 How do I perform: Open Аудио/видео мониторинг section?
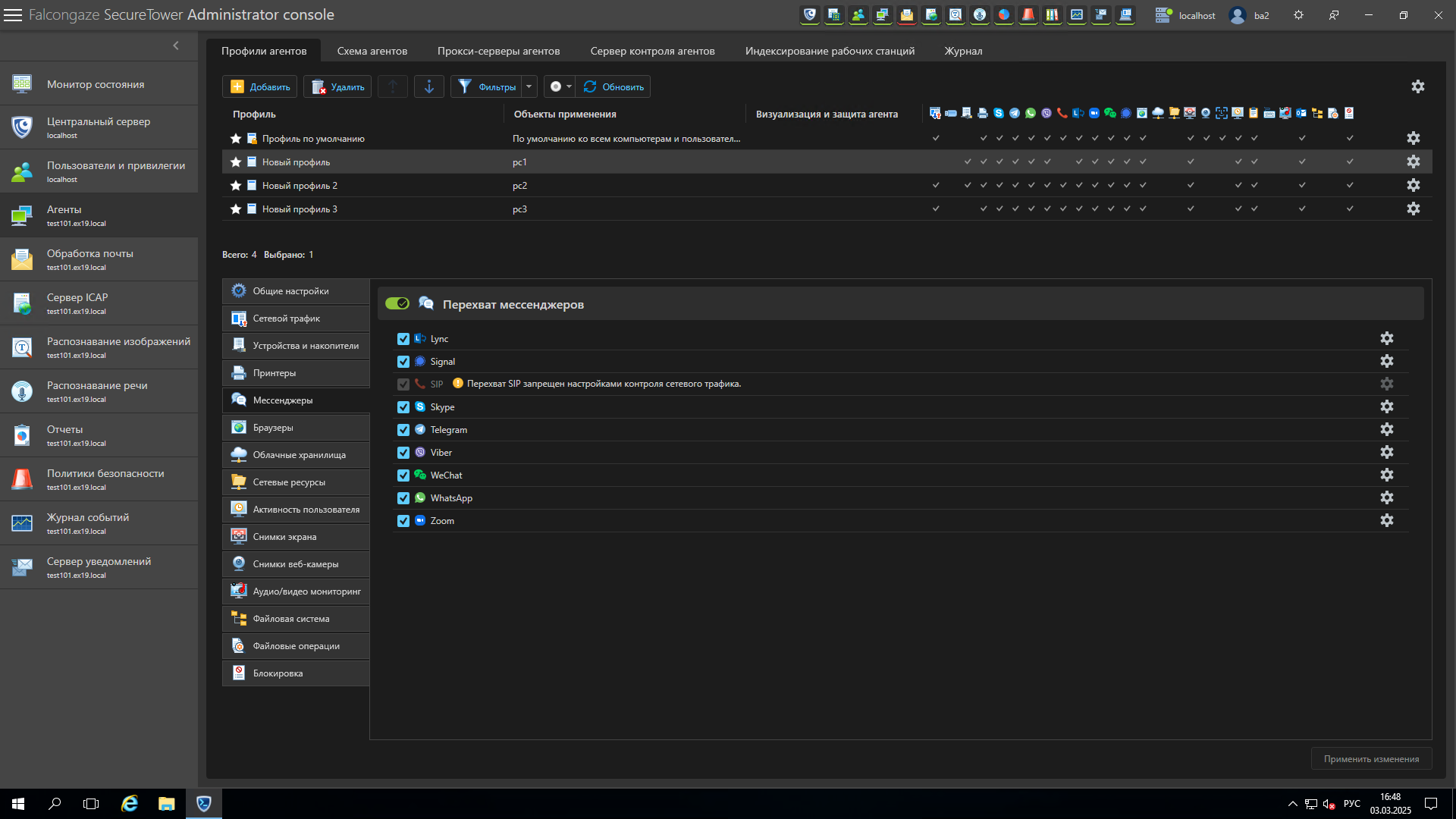(x=296, y=591)
